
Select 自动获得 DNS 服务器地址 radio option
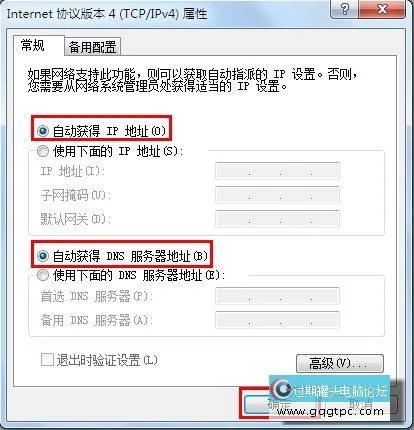tap(43, 256)
